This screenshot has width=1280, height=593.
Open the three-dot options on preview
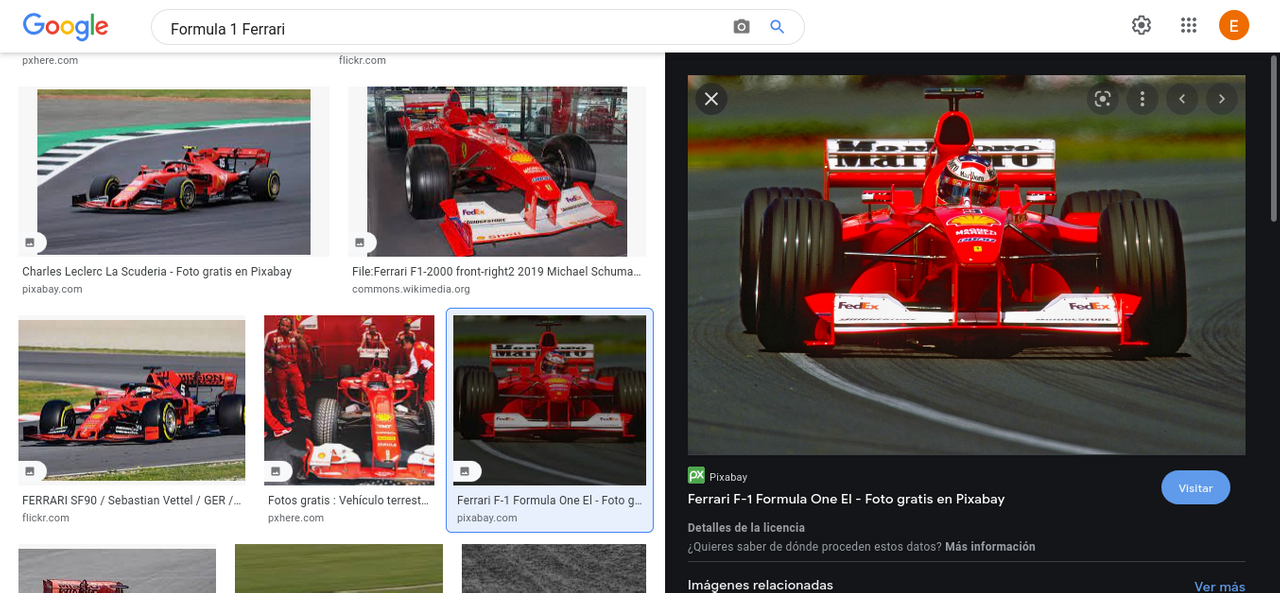click(1142, 99)
